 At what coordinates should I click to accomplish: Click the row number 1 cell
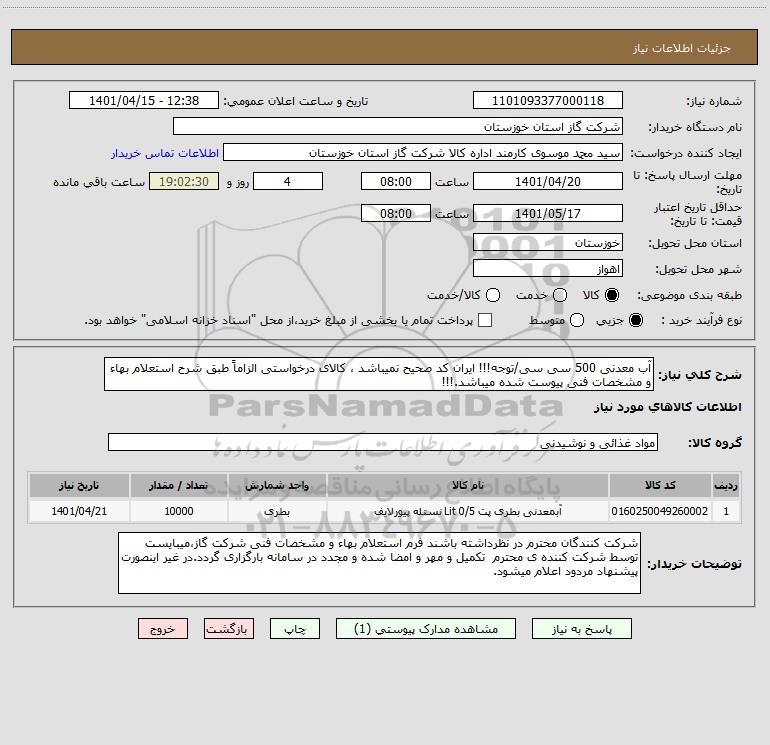tap(726, 511)
